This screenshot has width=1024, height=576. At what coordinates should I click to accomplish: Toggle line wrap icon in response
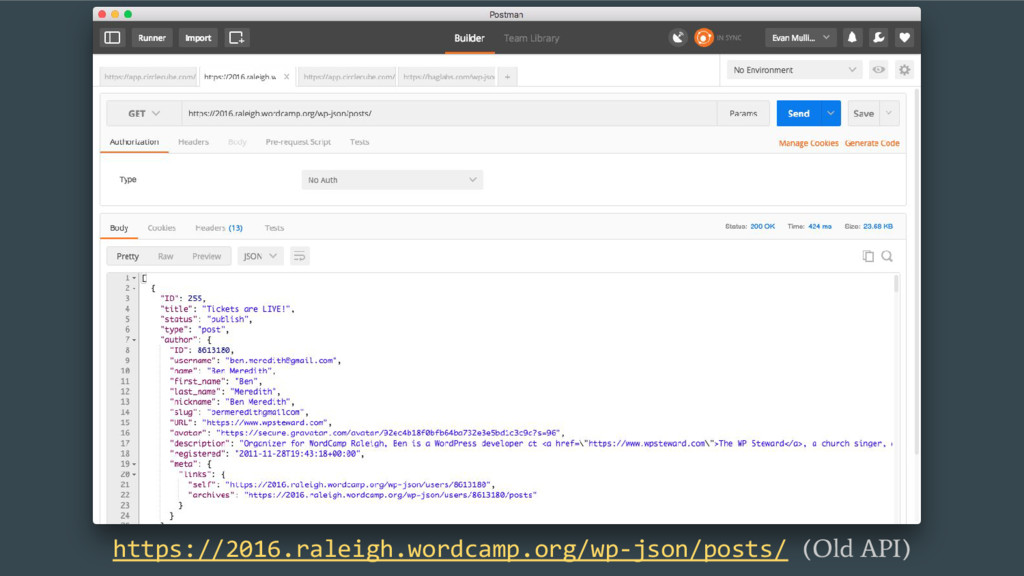(299, 256)
